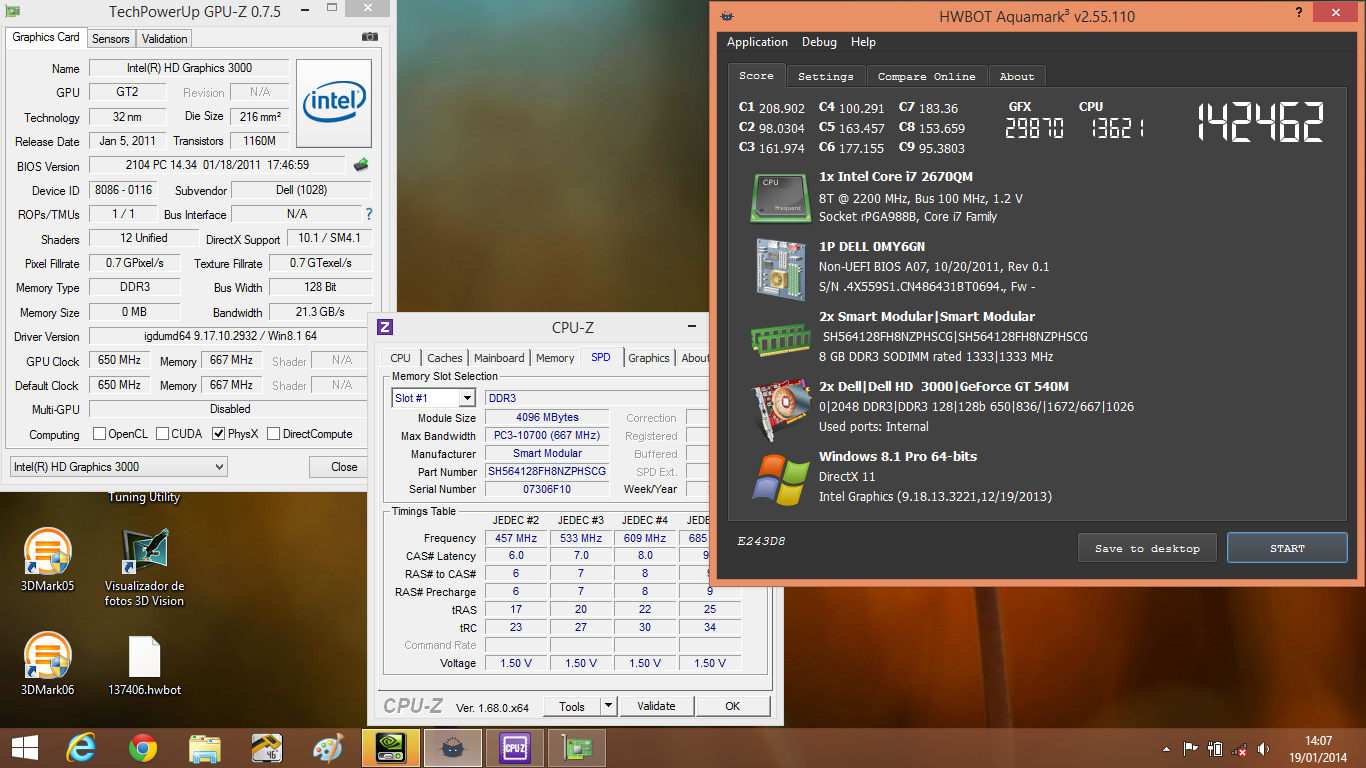Switch to Aquamark Compare Online tab
1366x768 pixels.
pos(927,76)
